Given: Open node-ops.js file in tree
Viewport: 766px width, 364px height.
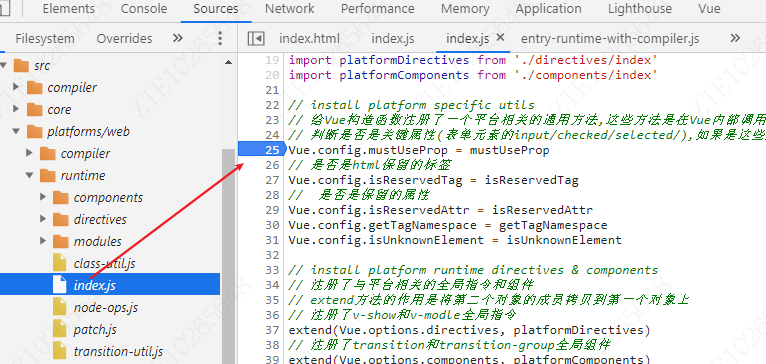Looking at the screenshot, I should click(106, 308).
